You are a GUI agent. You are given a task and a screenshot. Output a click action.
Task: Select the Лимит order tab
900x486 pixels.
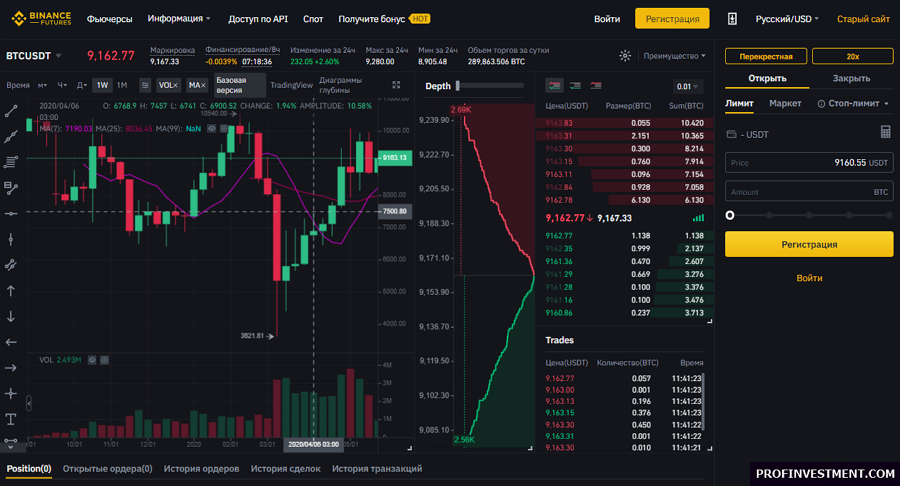pyautogui.click(x=739, y=103)
